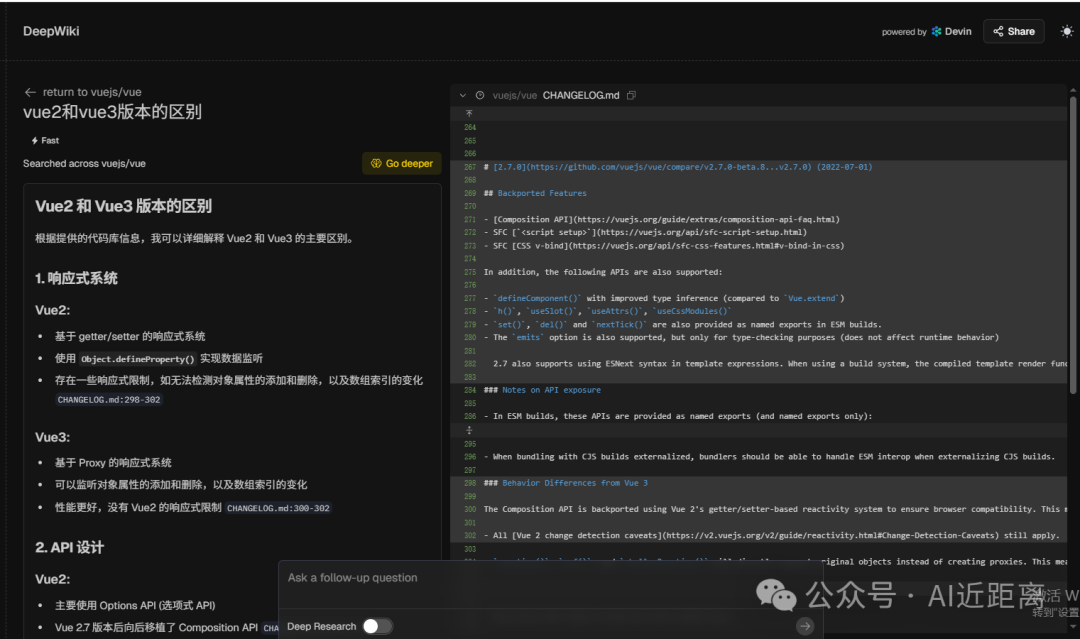Image resolution: width=1080 pixels, height=639 pixels.
Task: Click the send arrow button
Action: pyautogui.click(x=804, y=627)
